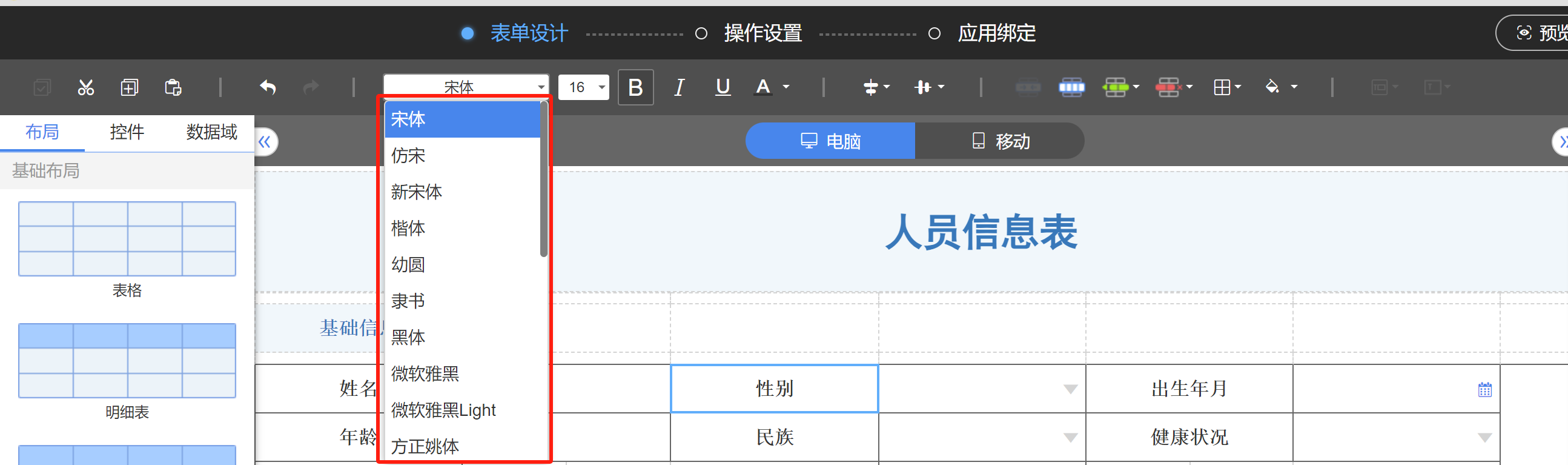Open the 数据域 tab
This screenshot has height=465, width=1568.
[212, 132]
